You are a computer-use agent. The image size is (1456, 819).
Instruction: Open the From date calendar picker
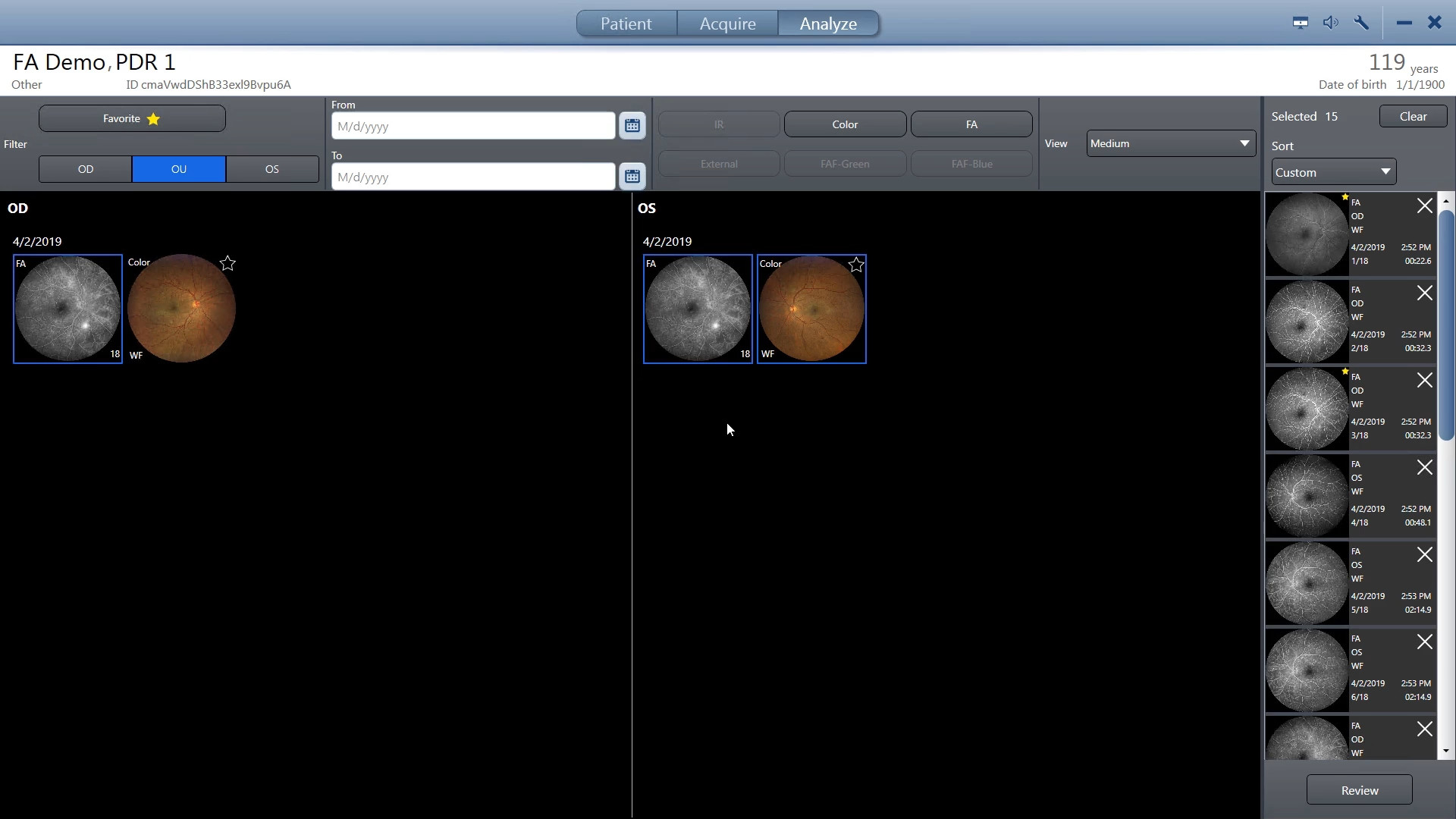[x=632, y=126]
